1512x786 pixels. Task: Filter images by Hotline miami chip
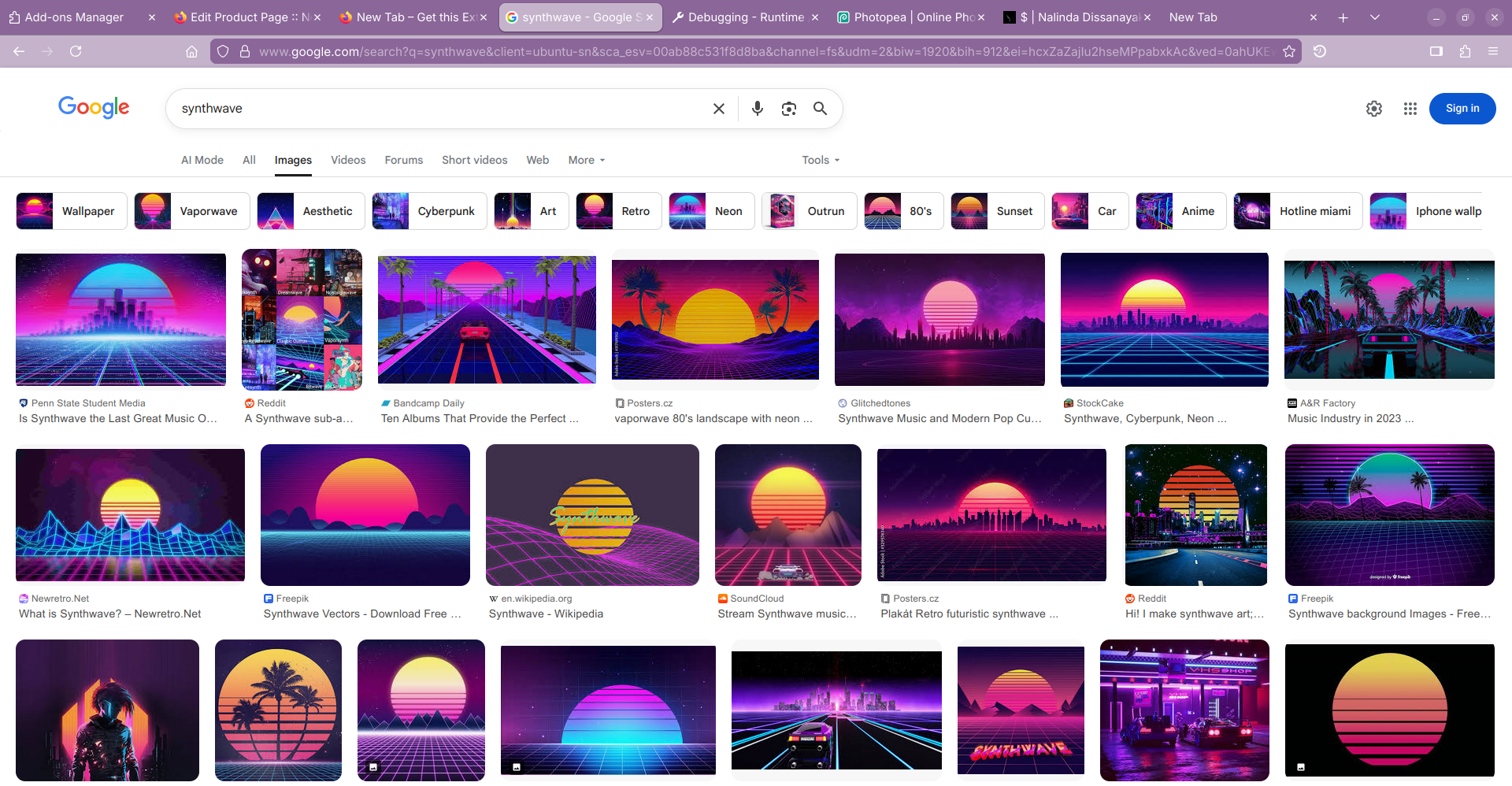(x=1298, y=211)
